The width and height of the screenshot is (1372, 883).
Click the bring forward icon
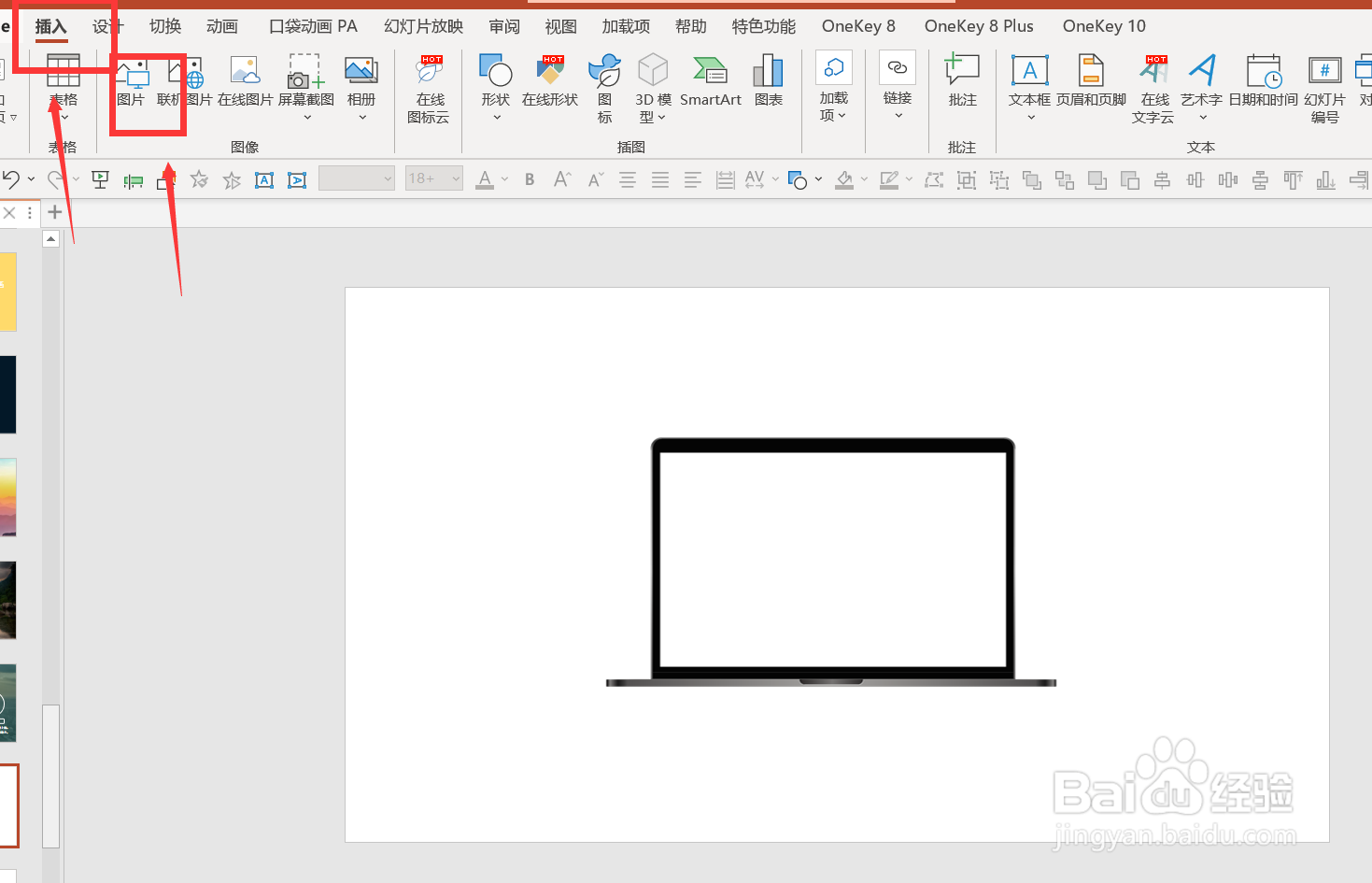pyautogui.click(x=1097, y=180)
